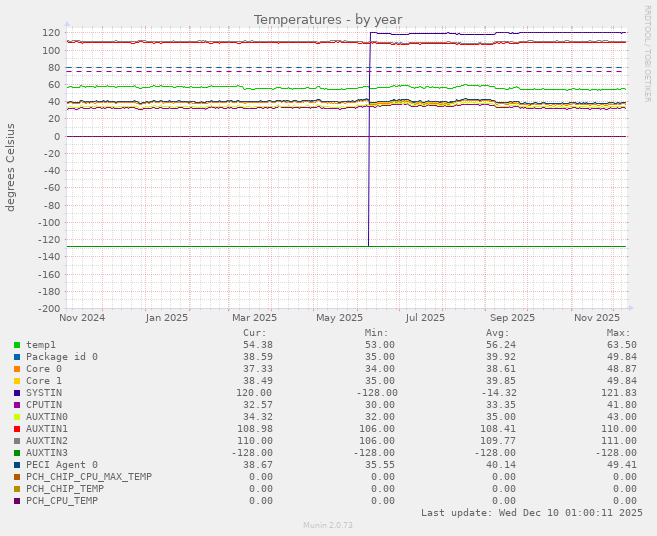This screenshot has height=536, width=657.
Task: Click the CPUTIN purple legend swatch
Action: click(x=17, y=405)
